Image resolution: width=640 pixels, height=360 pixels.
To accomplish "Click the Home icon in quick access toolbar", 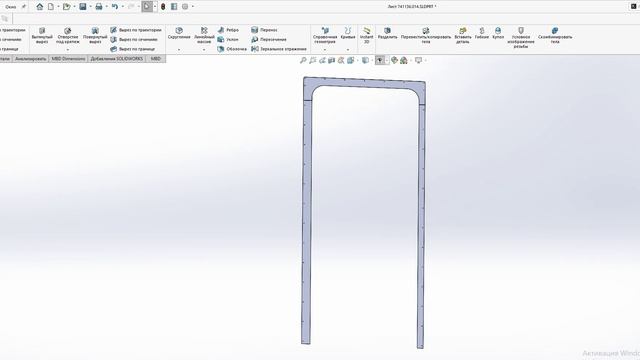I will (x=40, y=7).
